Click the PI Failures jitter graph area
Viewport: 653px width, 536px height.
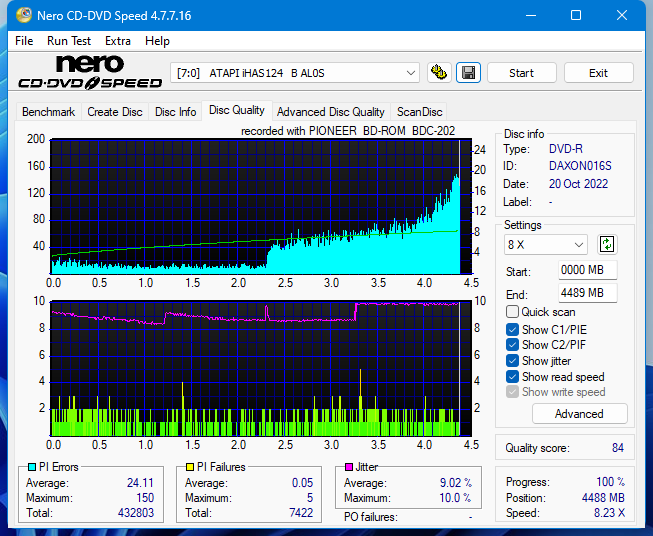coord(261,369)
